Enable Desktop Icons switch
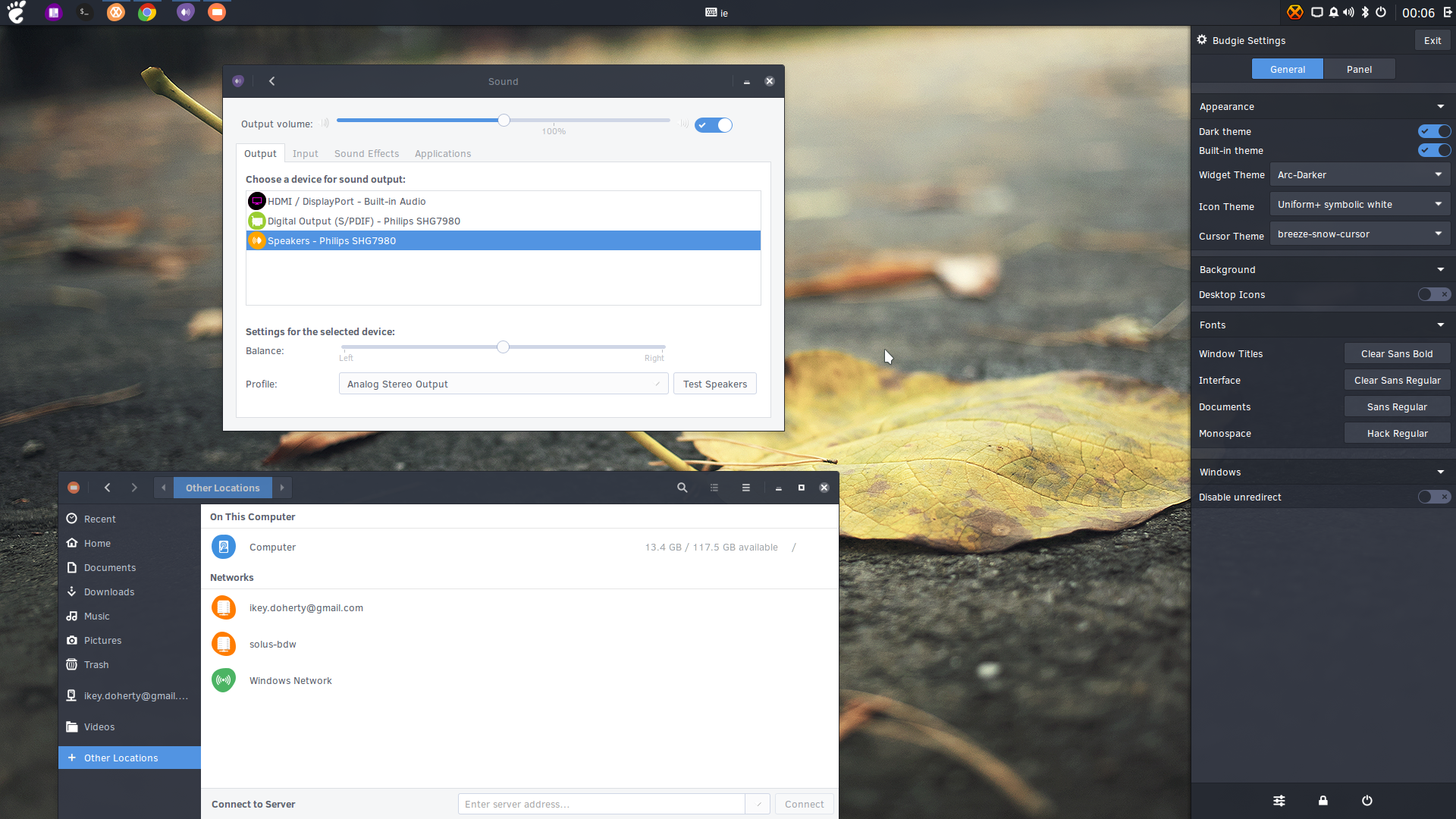 click(1434, 294)
